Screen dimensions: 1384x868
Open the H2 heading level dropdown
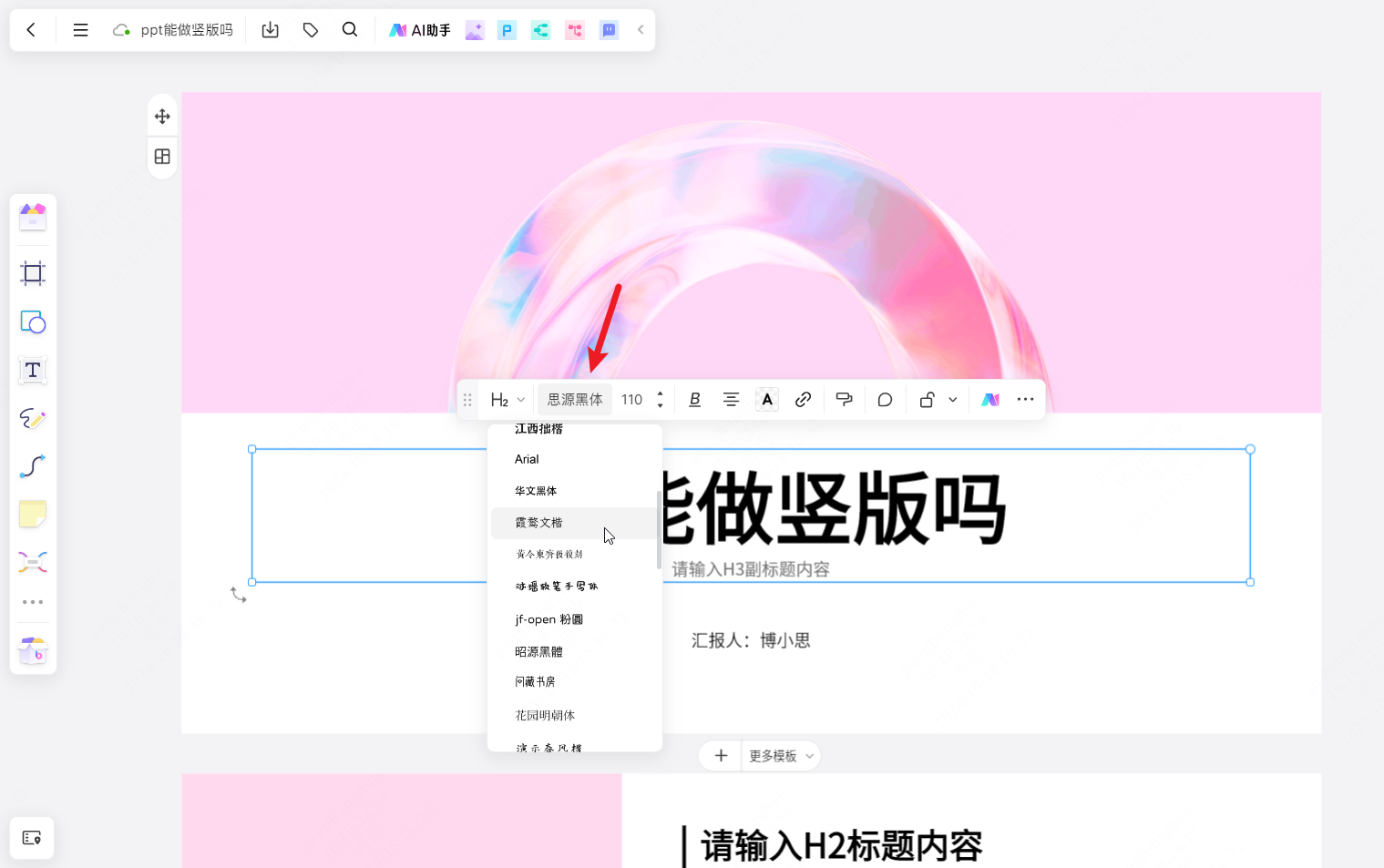click(x=507, y=400)
